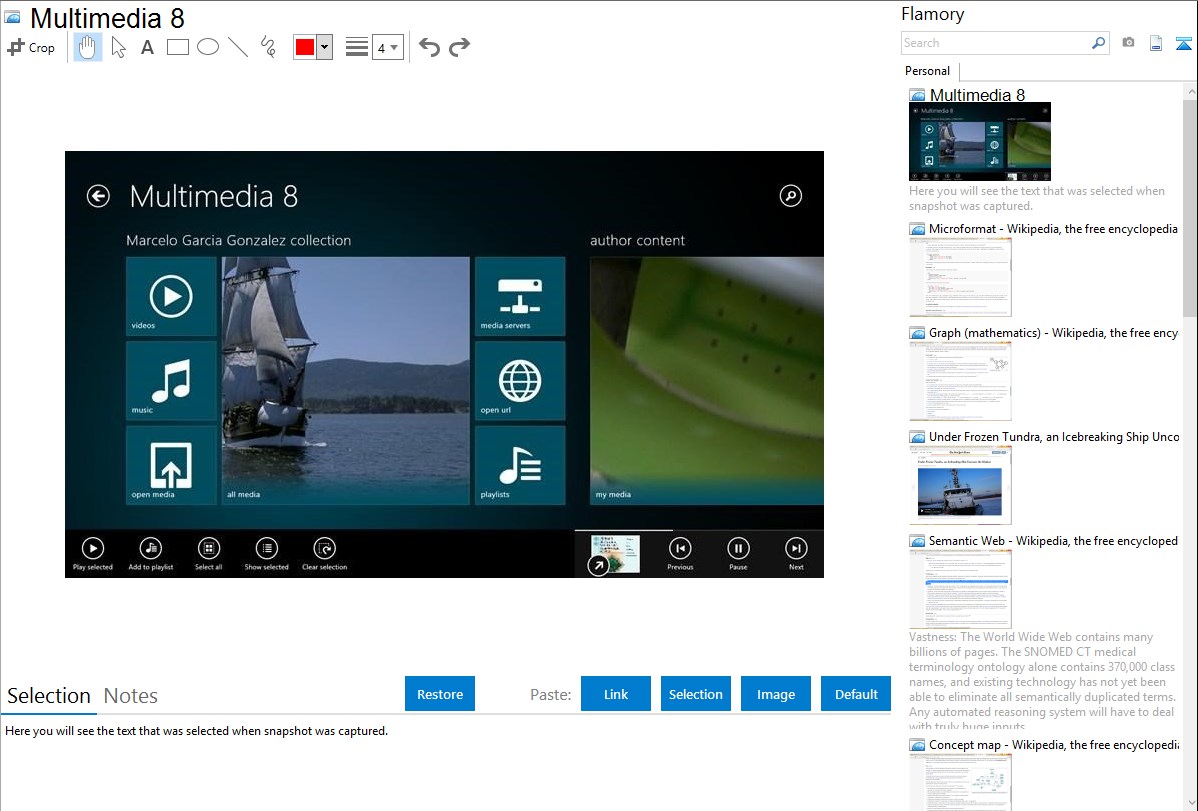Click the snapshot list scrollbar down arrow

pos(1190,803)
